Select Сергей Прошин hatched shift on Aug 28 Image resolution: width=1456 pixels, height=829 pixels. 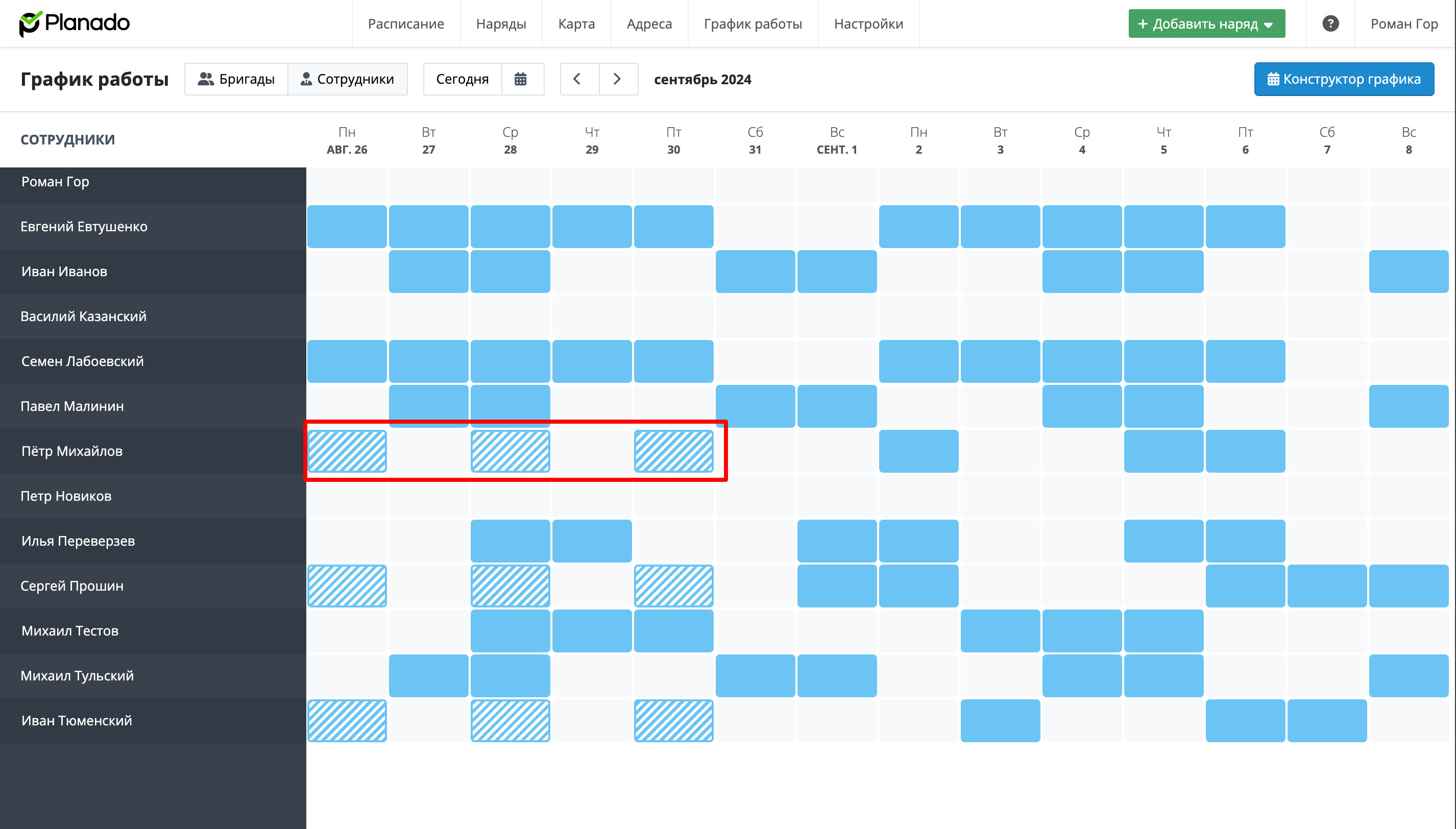pyautogui.click(x=509, y=586)
